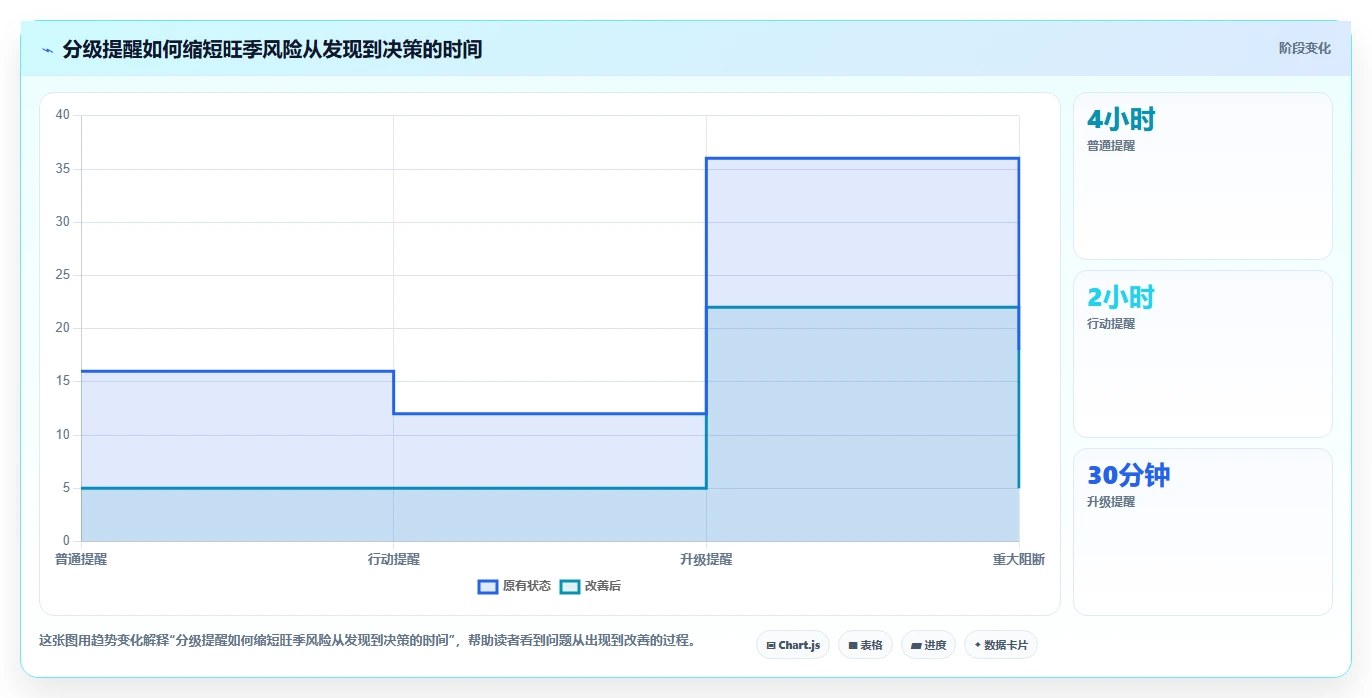Screen dimensions: 1372x698
Task: Click the 表格 chip's small icon
Action: (853, 646)
